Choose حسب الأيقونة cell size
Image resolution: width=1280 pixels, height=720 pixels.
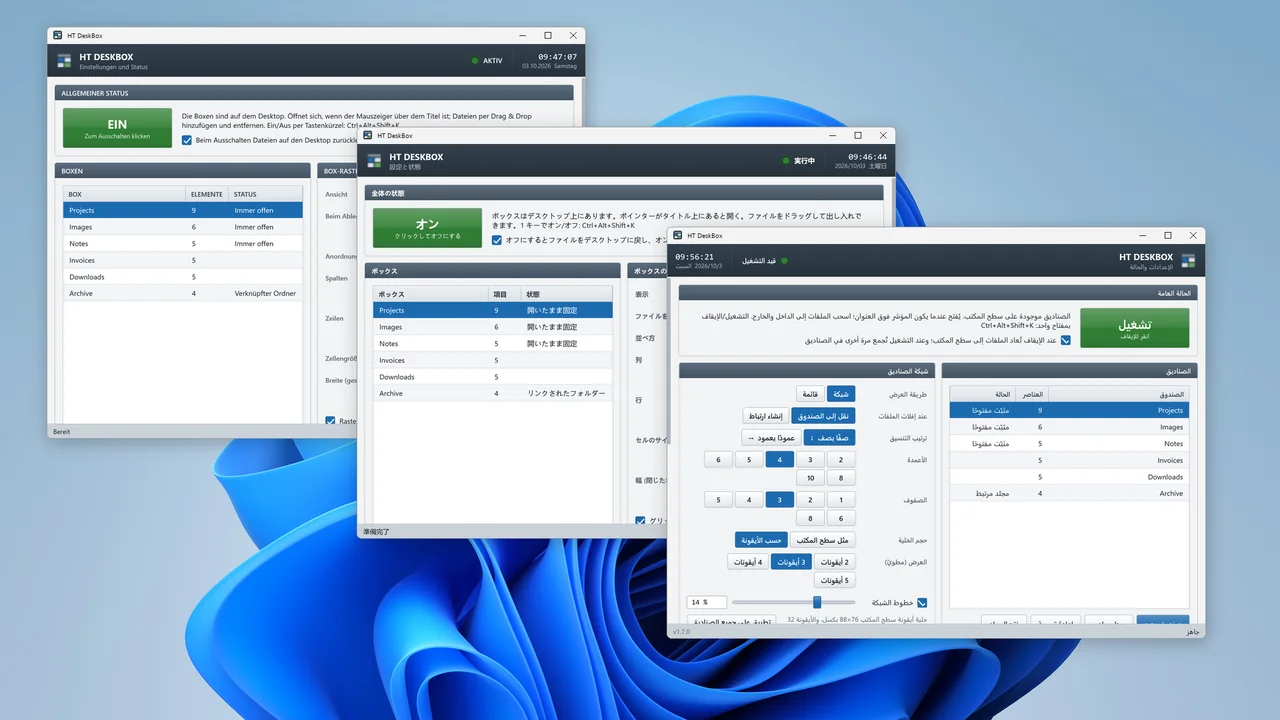pyautogui.click(x=761, y=540)
